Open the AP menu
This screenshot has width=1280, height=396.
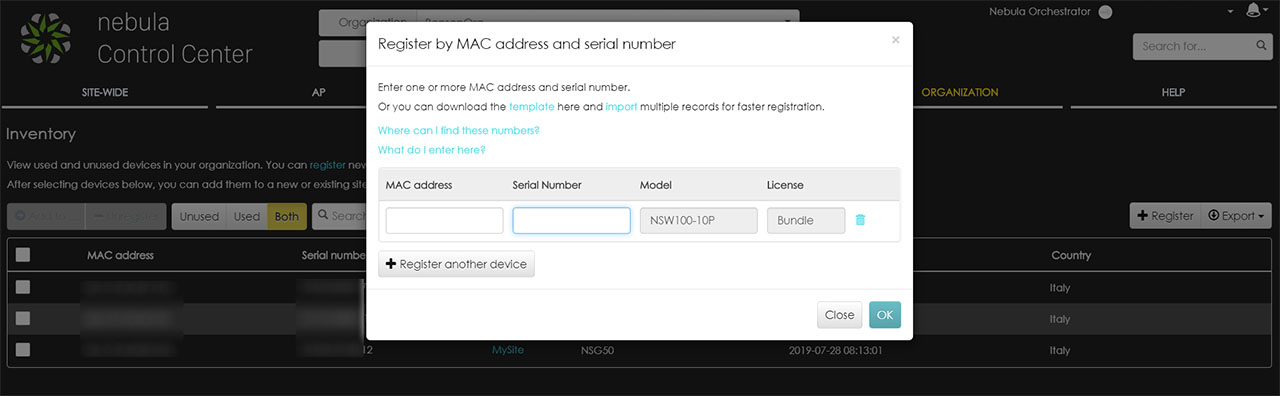[x=319, y=92]
